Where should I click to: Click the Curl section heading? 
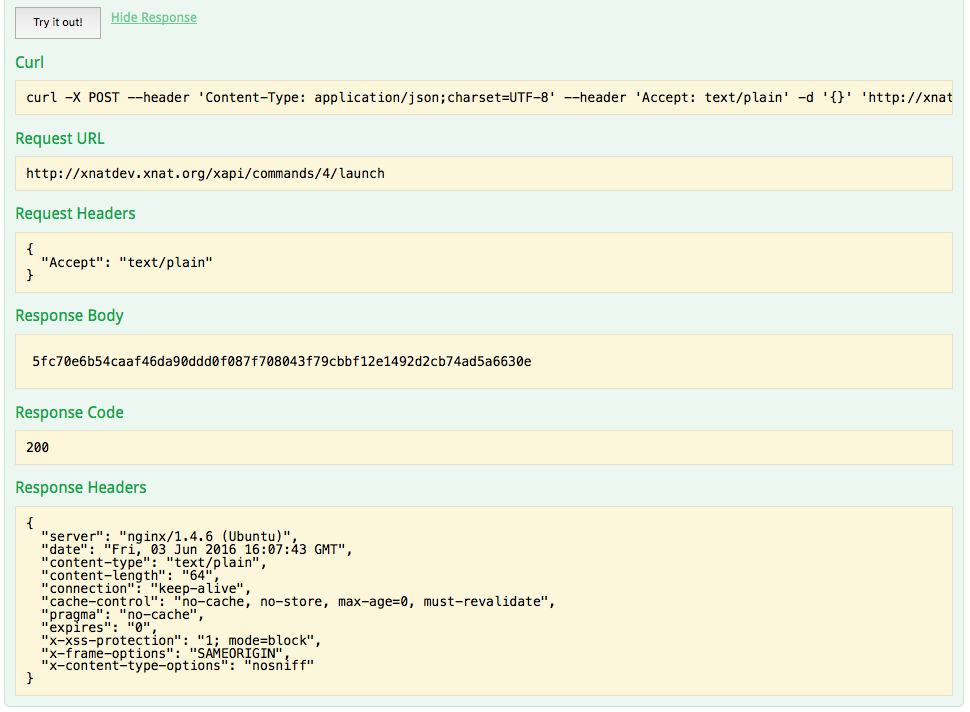coord(30,63)
